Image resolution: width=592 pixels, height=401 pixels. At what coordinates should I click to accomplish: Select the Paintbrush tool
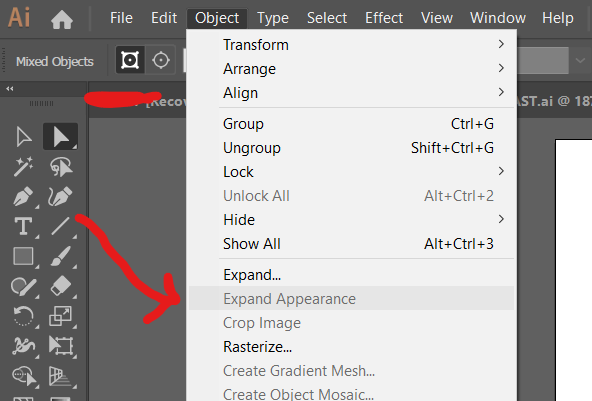point(60,256)
